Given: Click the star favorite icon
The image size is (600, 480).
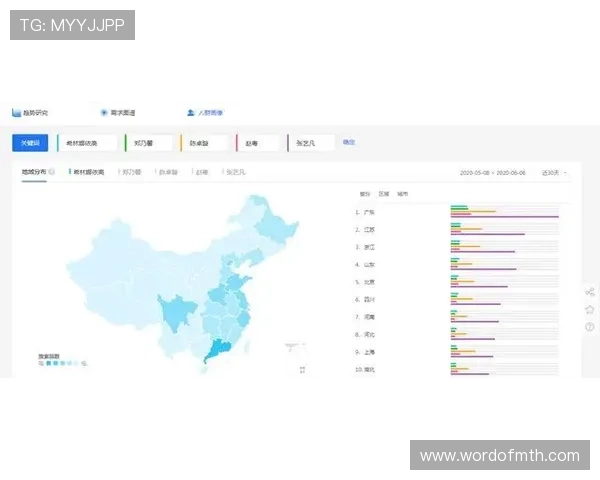Looking at the screenshot, I should [589, 309].
